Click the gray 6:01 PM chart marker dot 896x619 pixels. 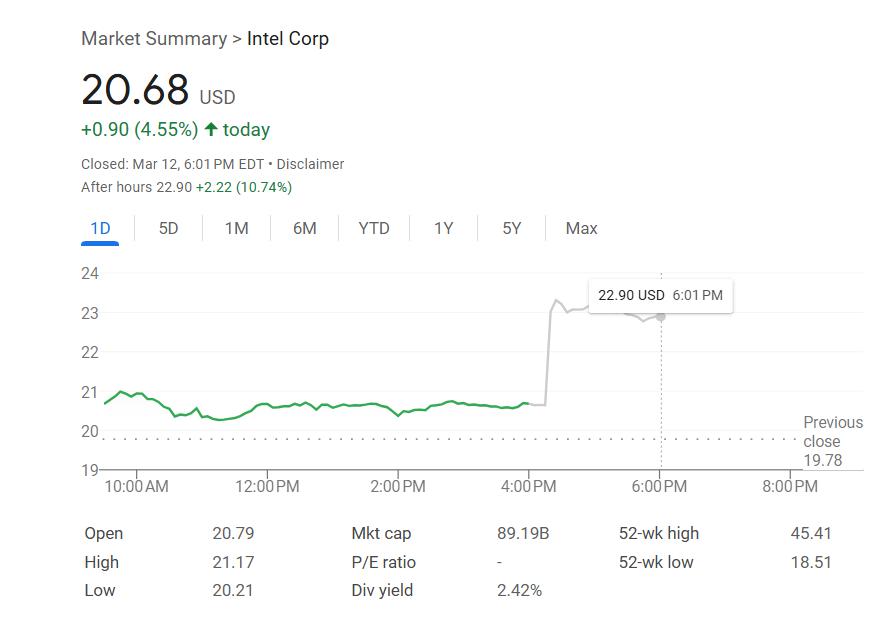[x=660, y=317]
